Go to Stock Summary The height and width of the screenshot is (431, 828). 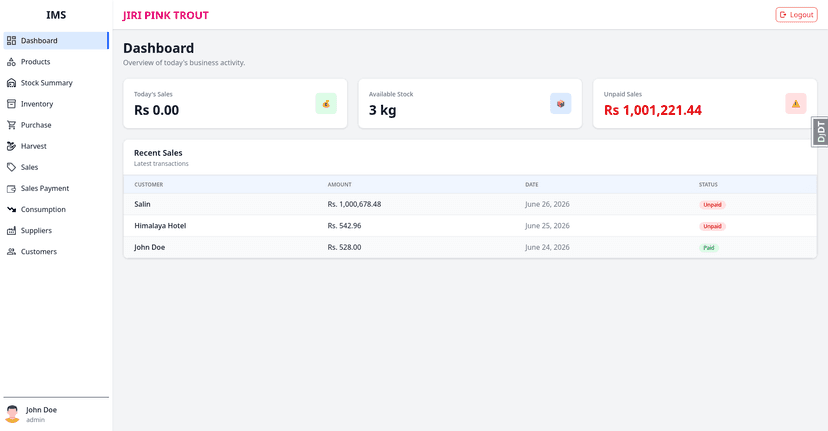[x=56, y=83]
